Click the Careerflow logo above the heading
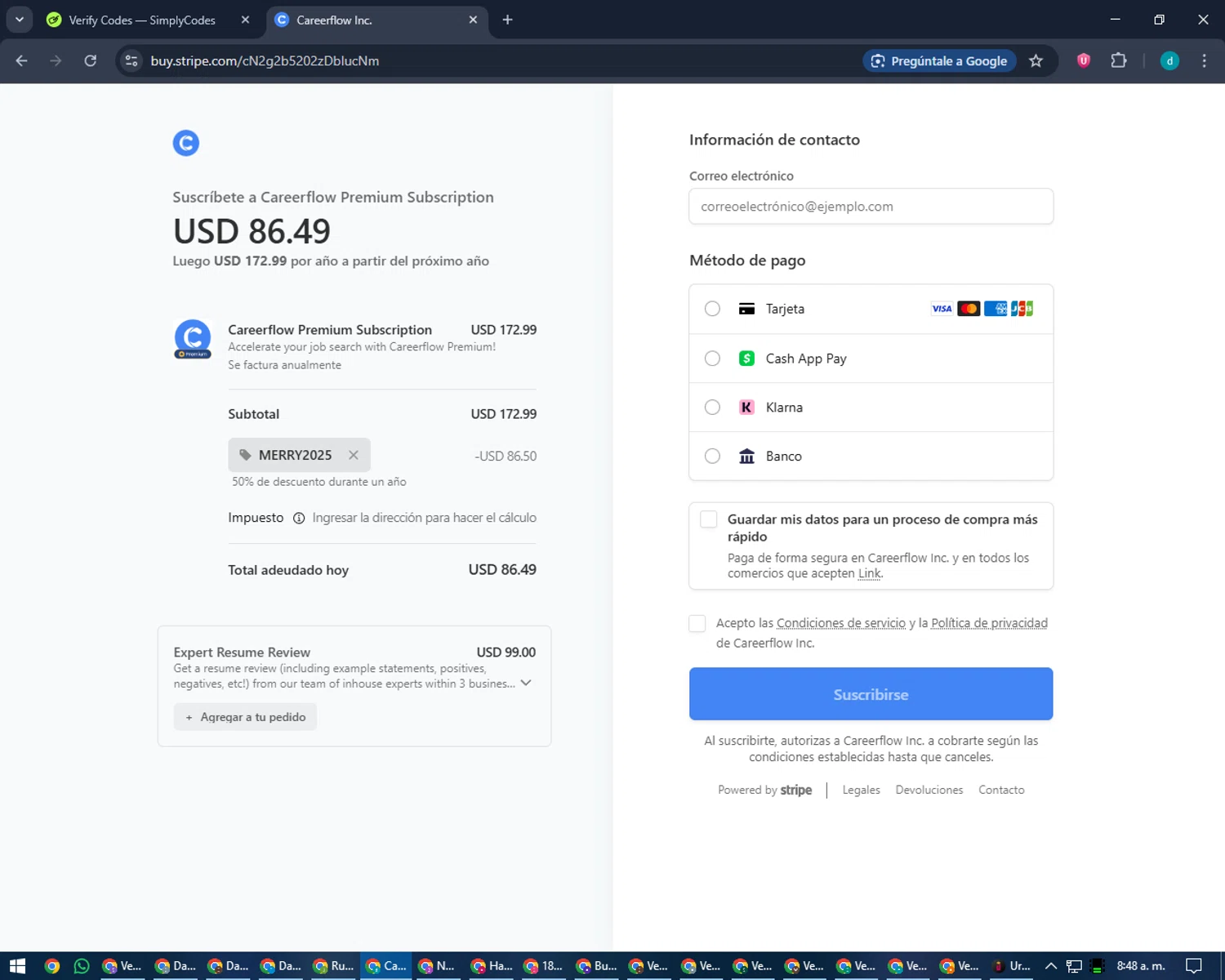The width and height of the screenshot is (1225, 980). [x=186, y=143]
